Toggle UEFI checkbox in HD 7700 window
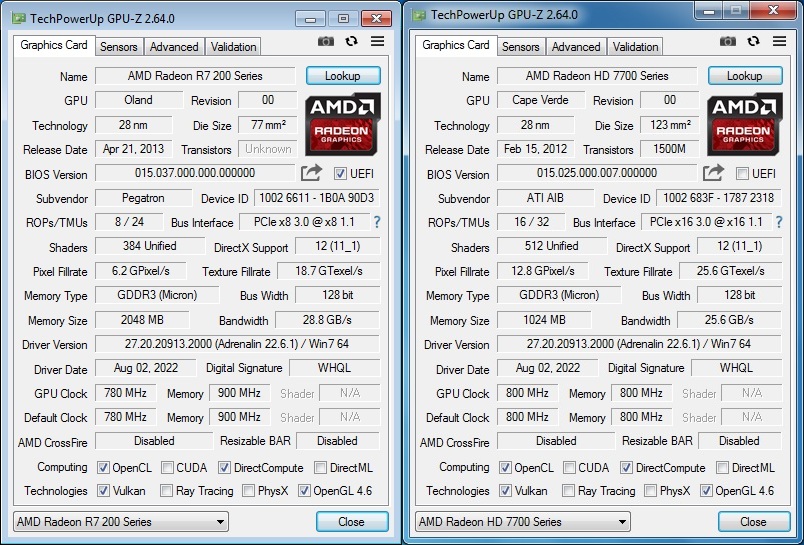804x545 pixels. [x=742, y=173]
